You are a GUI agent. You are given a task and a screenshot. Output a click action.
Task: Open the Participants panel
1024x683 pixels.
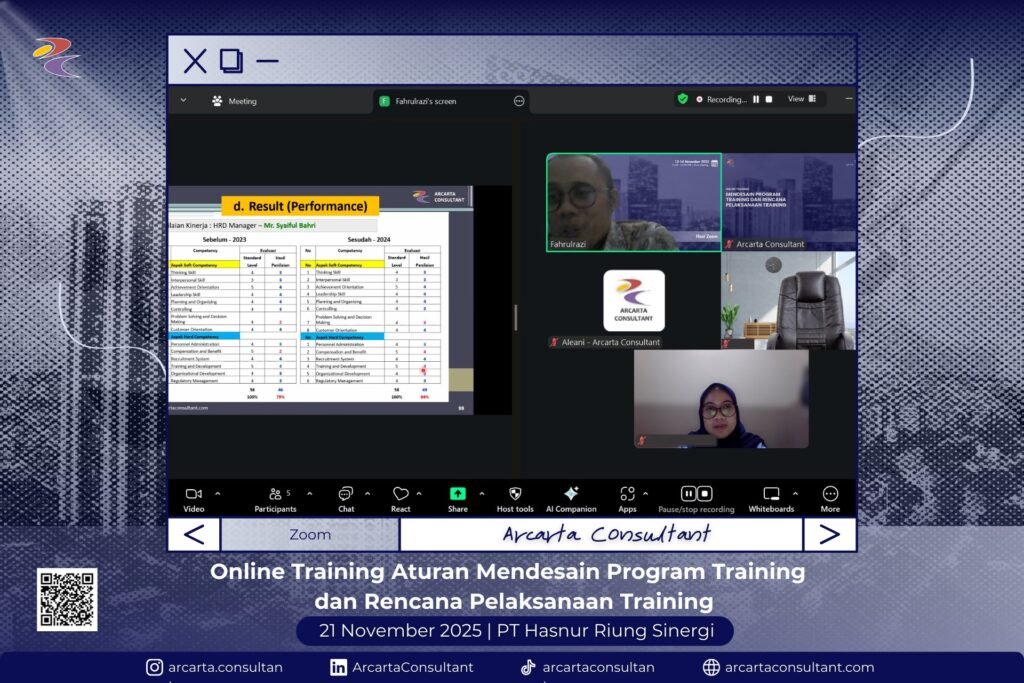pyautogui.click(x=275, y=494)
